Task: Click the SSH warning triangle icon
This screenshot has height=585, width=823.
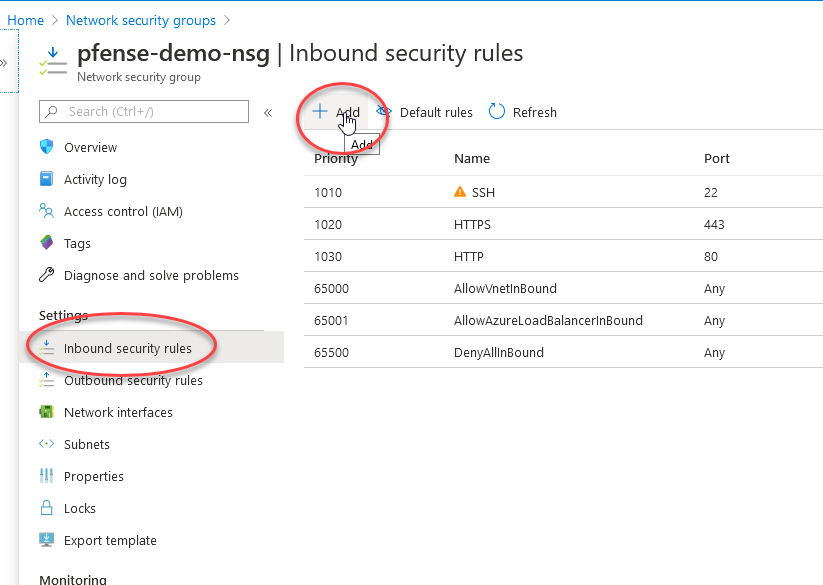Action: click(x=460, y=192)
